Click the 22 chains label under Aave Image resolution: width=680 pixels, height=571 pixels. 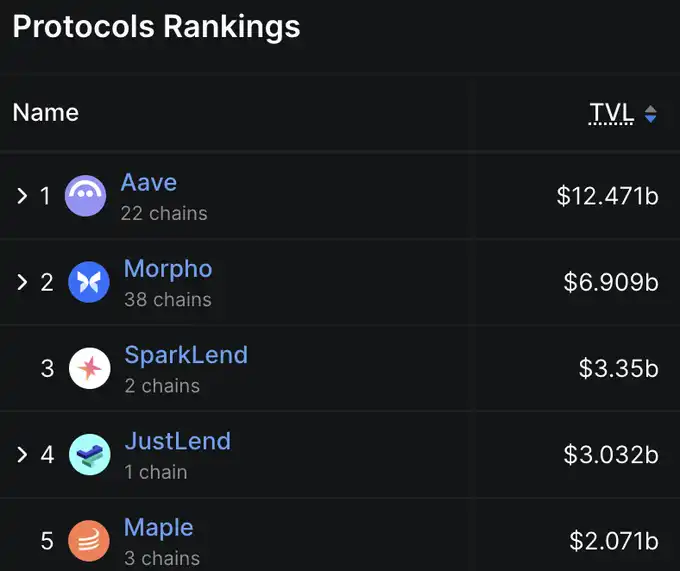click(164, 213)
